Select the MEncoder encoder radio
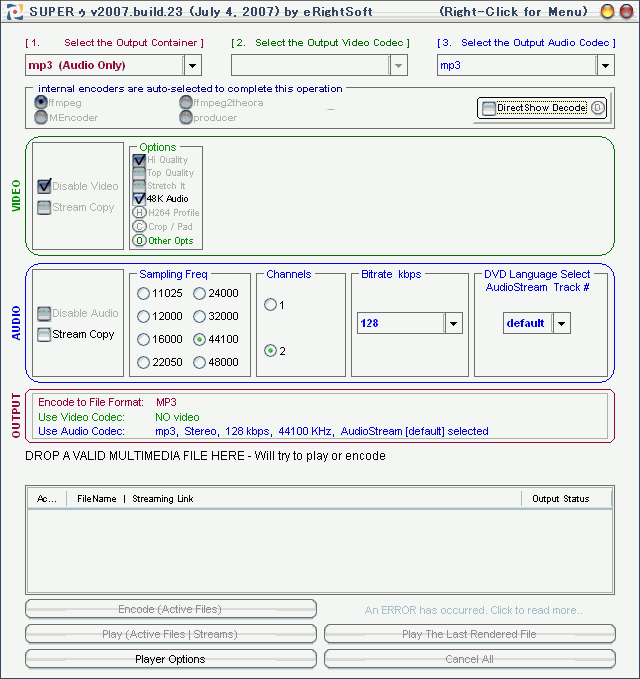The image size is (640, 679). pos(41,117)
